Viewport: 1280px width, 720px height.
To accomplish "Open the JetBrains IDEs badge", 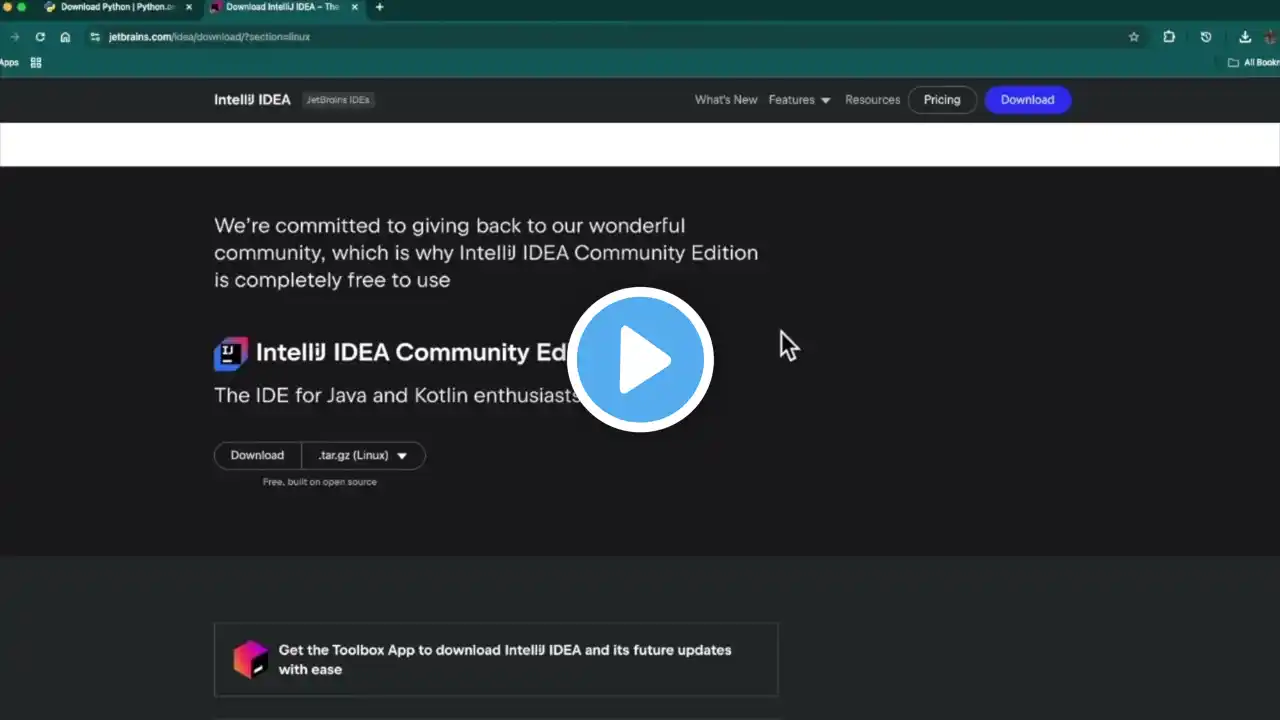I will [x=338, y=100].
